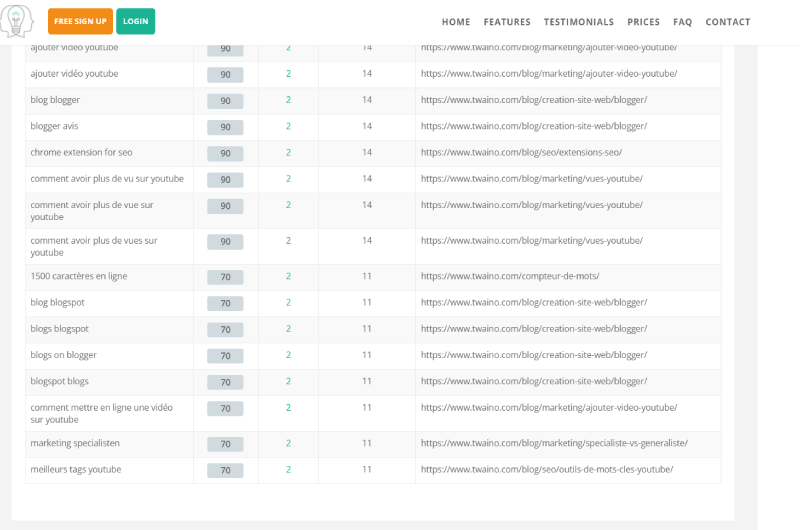The image size is (800, 530).
Task: Open blogger URL in 'blogs blogspot' row
Action: (534, 329)
